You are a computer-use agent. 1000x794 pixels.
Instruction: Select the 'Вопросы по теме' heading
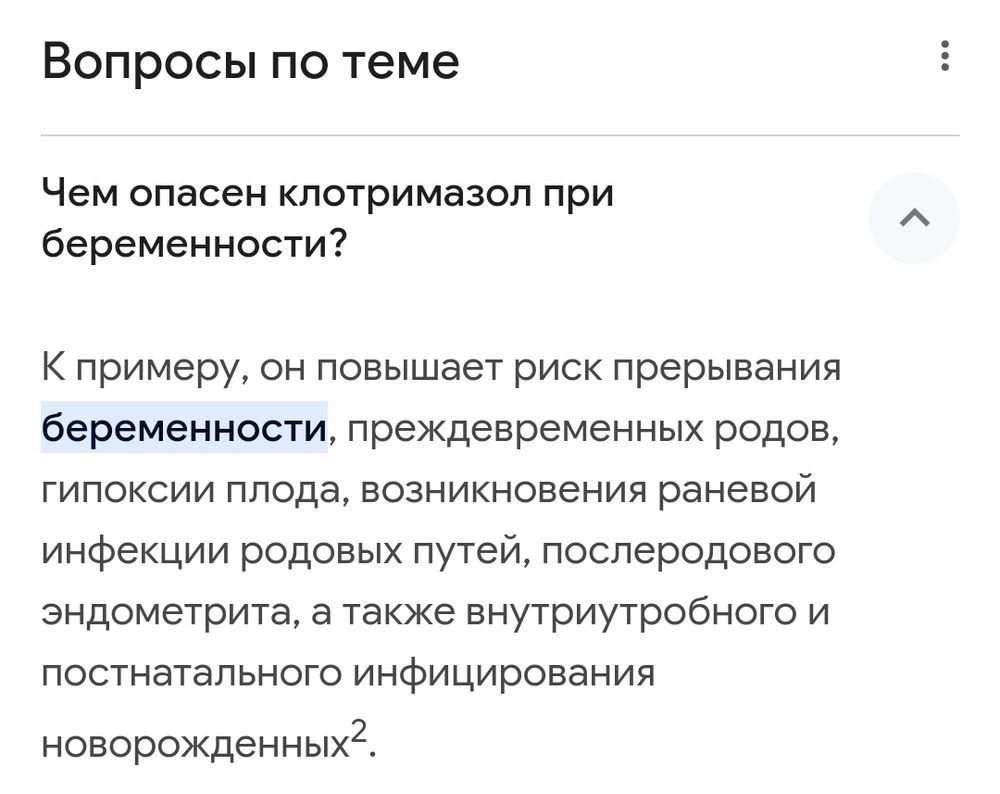click(248, 62)
